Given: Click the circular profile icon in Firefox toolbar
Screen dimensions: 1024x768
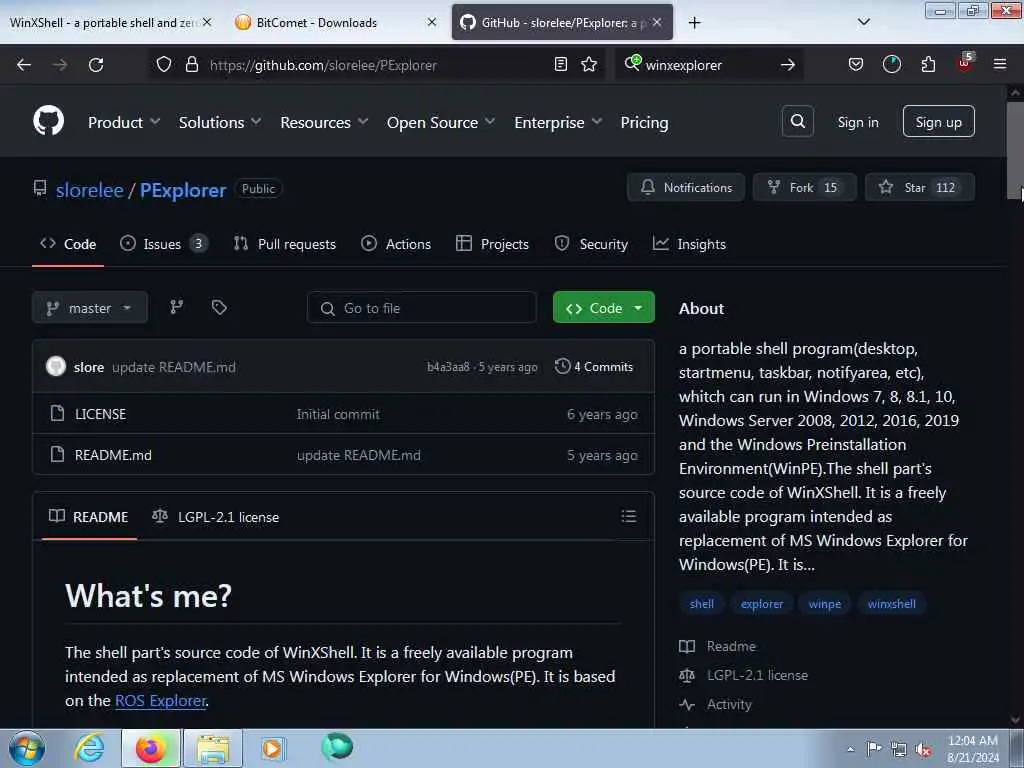Looking at the screenshot, I should coord(891,64).
